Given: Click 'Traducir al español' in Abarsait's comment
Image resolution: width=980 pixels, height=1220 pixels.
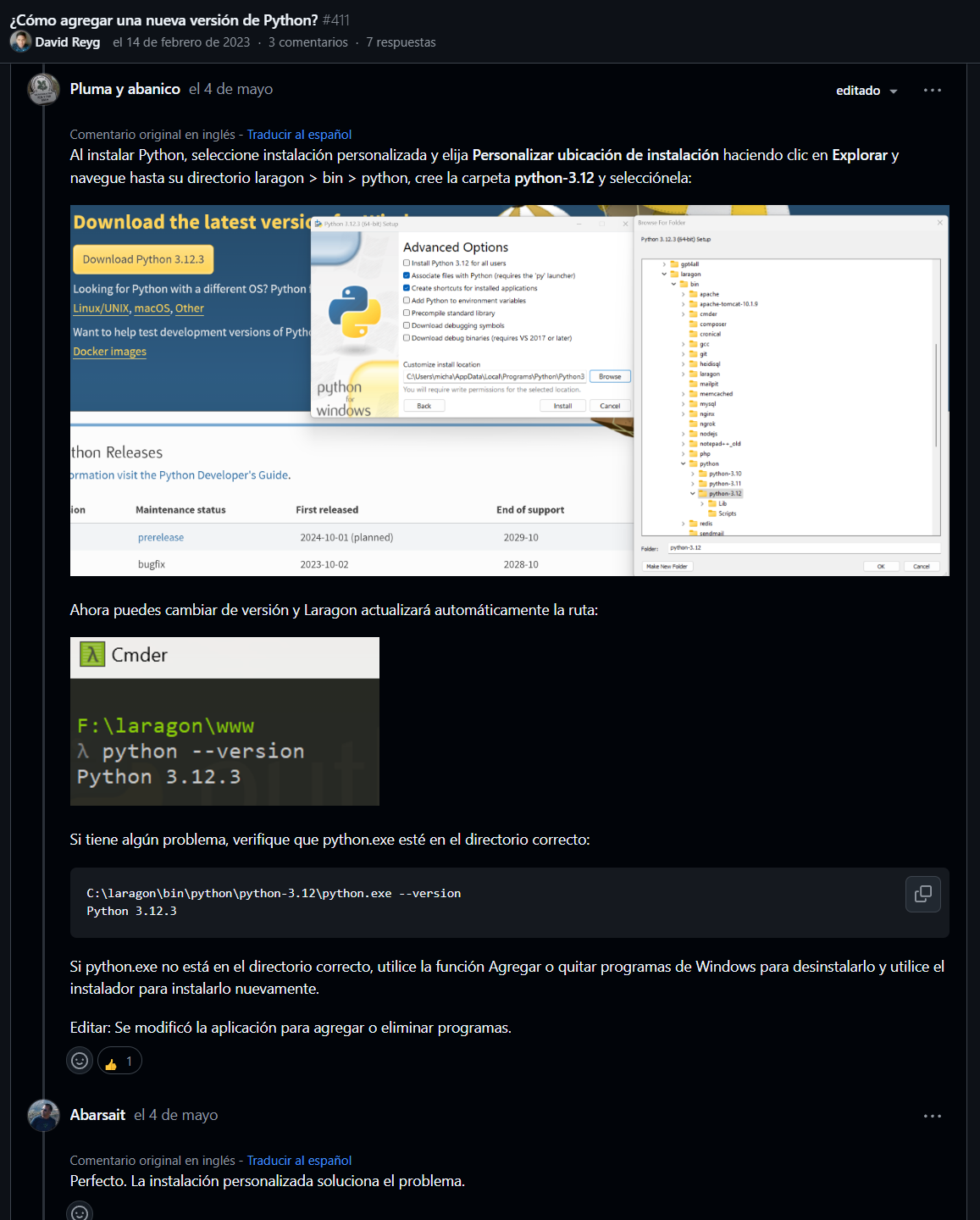Looking at the screenshot, I should point(299,1161).
